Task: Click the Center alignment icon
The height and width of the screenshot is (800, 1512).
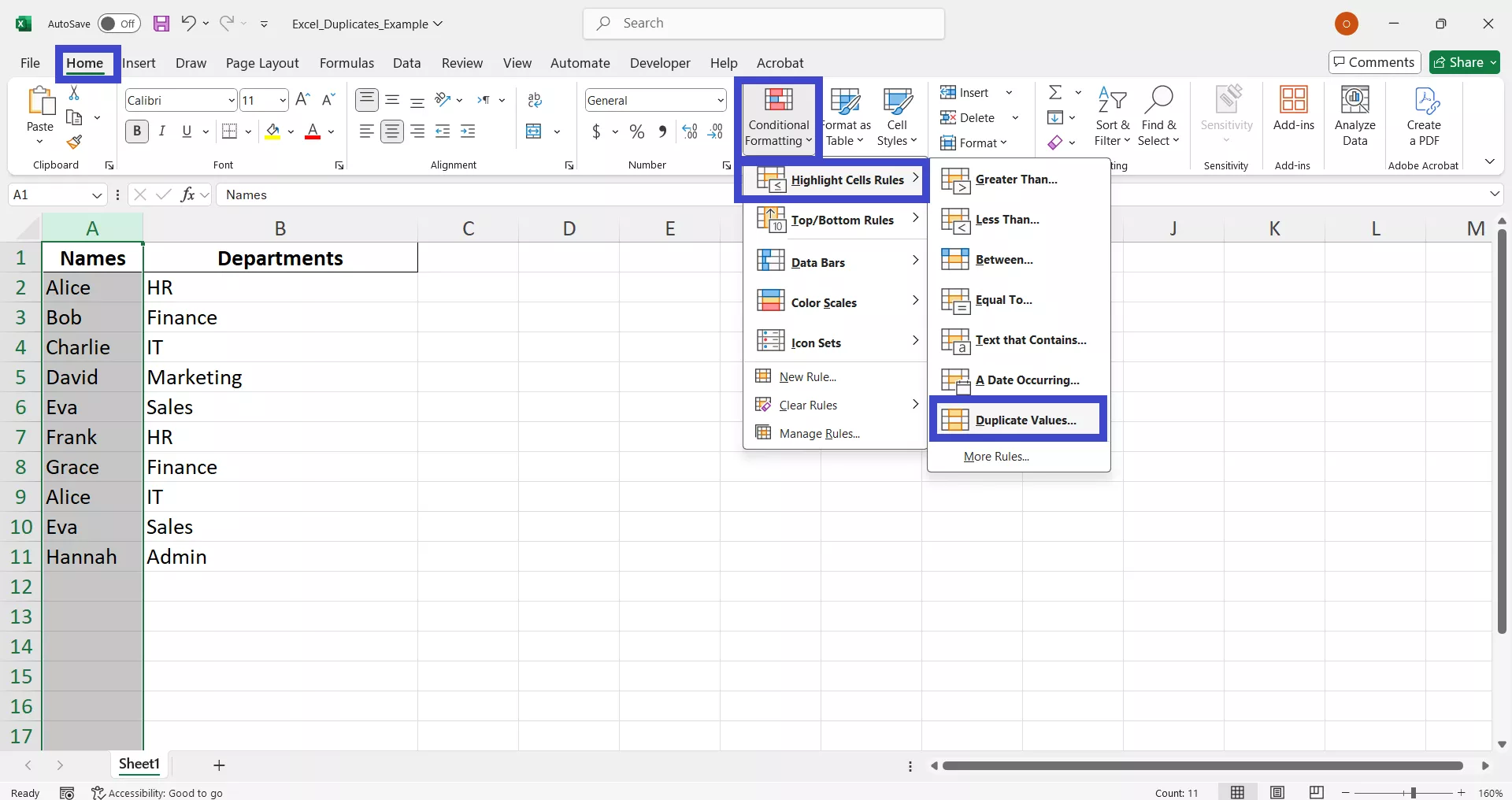Action: point(392,131)
